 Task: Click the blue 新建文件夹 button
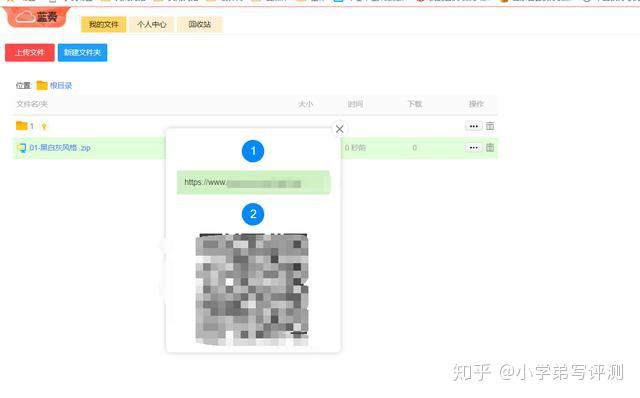[82, 53]
